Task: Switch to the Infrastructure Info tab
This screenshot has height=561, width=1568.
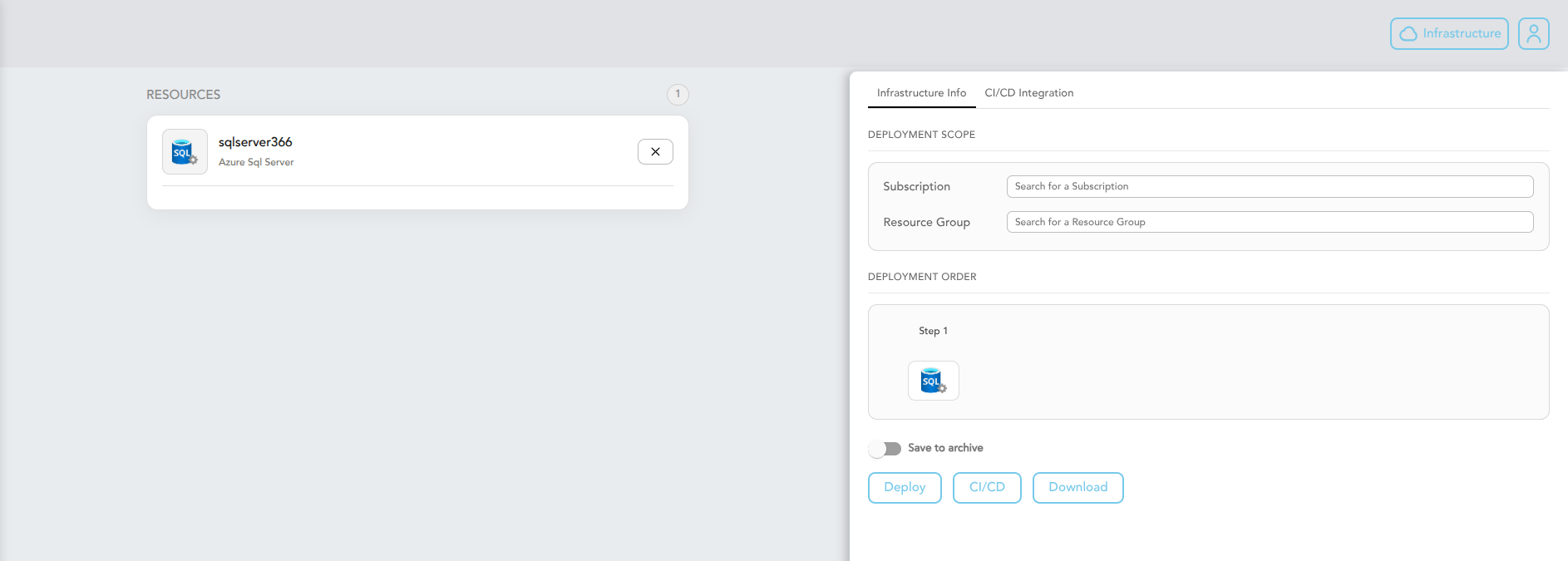Action: point(921,93)
